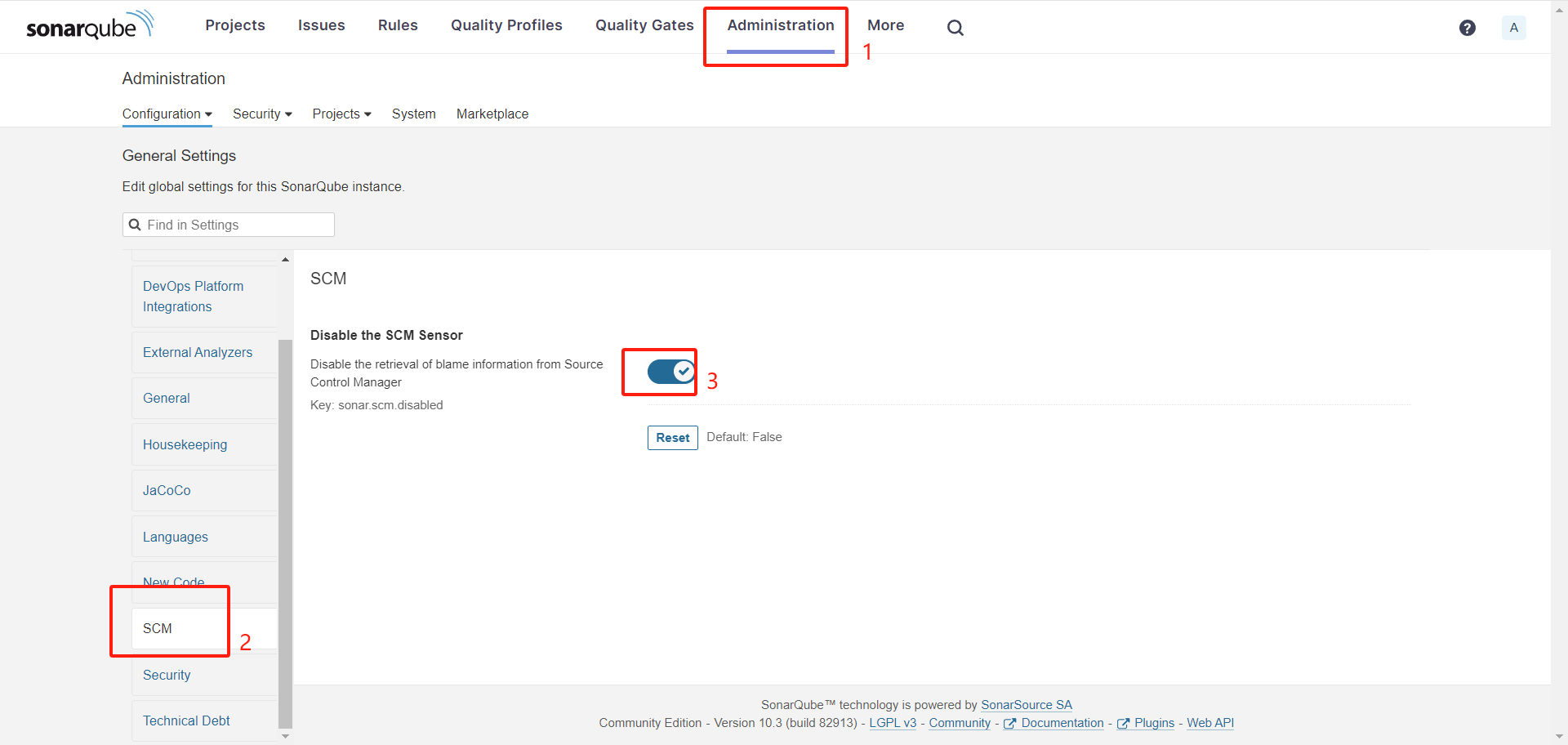1568x745 pixels.
Task: Open the user avatar A menu
Action: point(1513,28)
